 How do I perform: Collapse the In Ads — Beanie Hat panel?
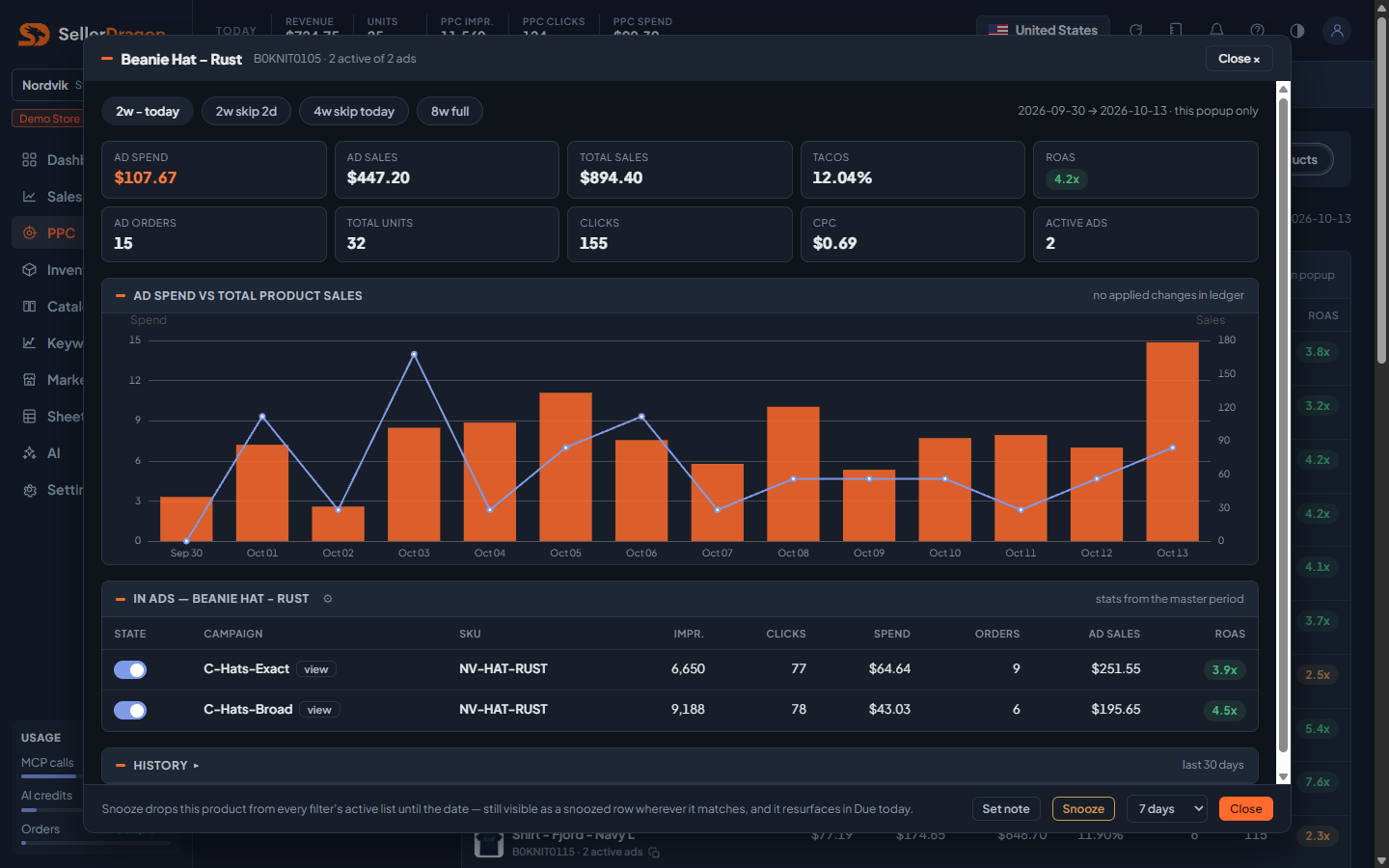point(121,599)
